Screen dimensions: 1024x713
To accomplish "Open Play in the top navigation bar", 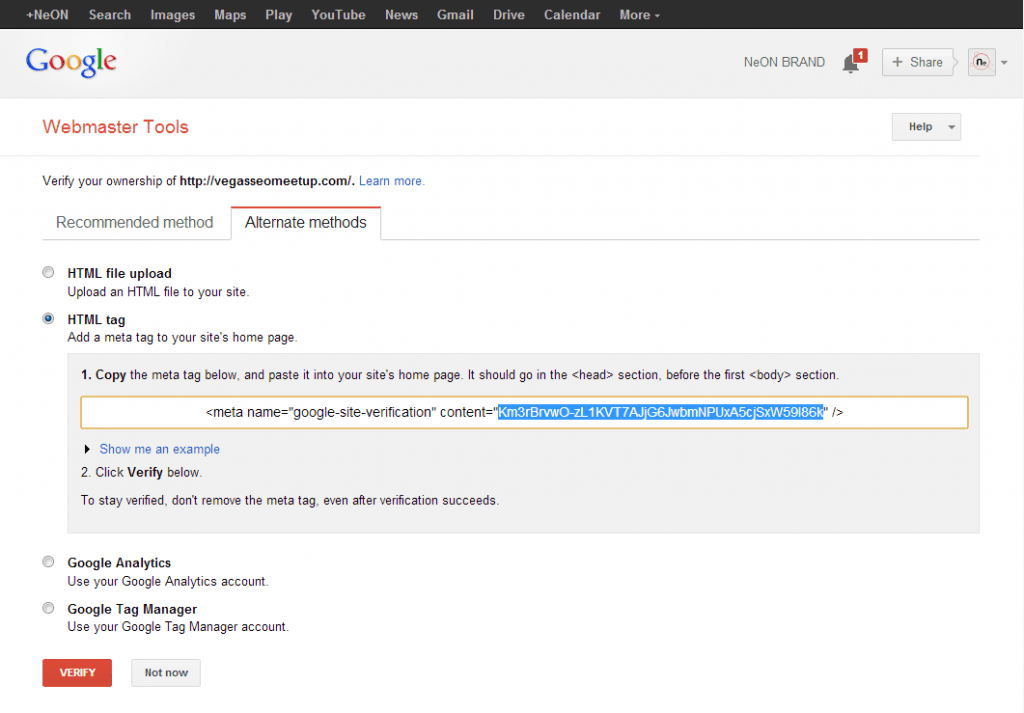I will point(278,14).
